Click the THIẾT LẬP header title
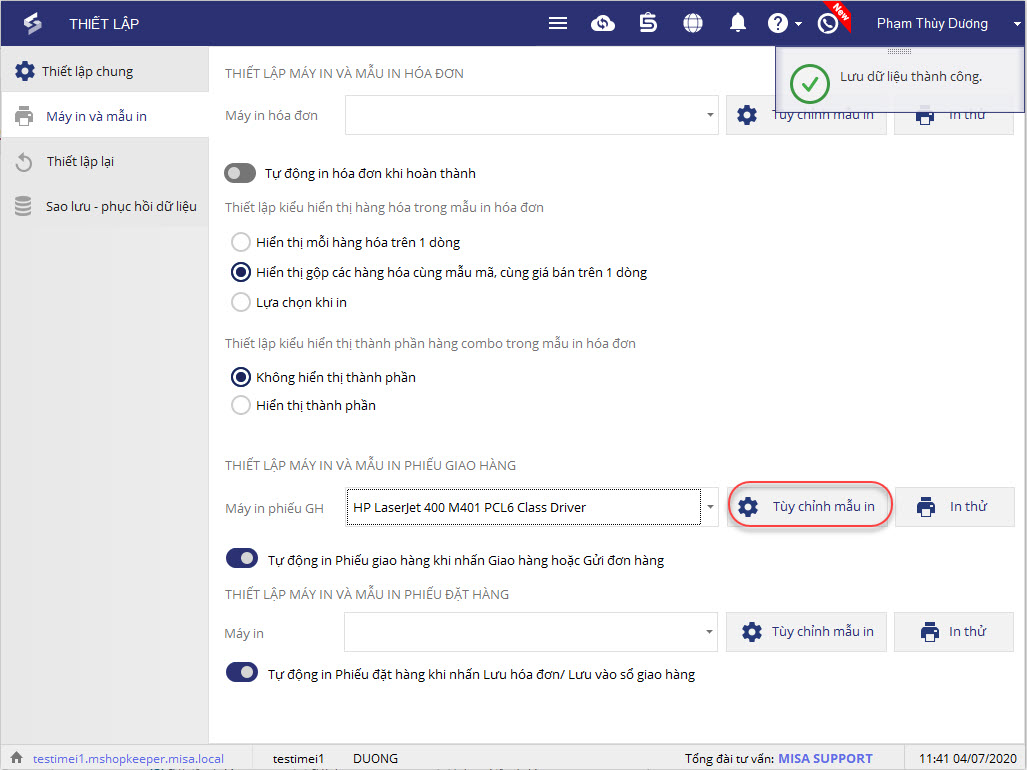Screen dimensions: 1027x770 (104, 24)
